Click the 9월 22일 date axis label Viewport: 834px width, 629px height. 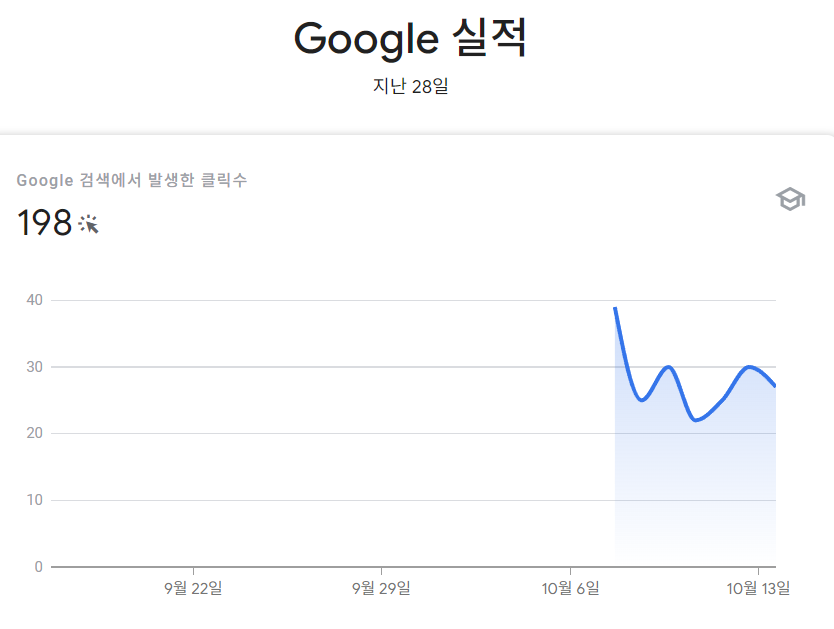click(193, 588)
